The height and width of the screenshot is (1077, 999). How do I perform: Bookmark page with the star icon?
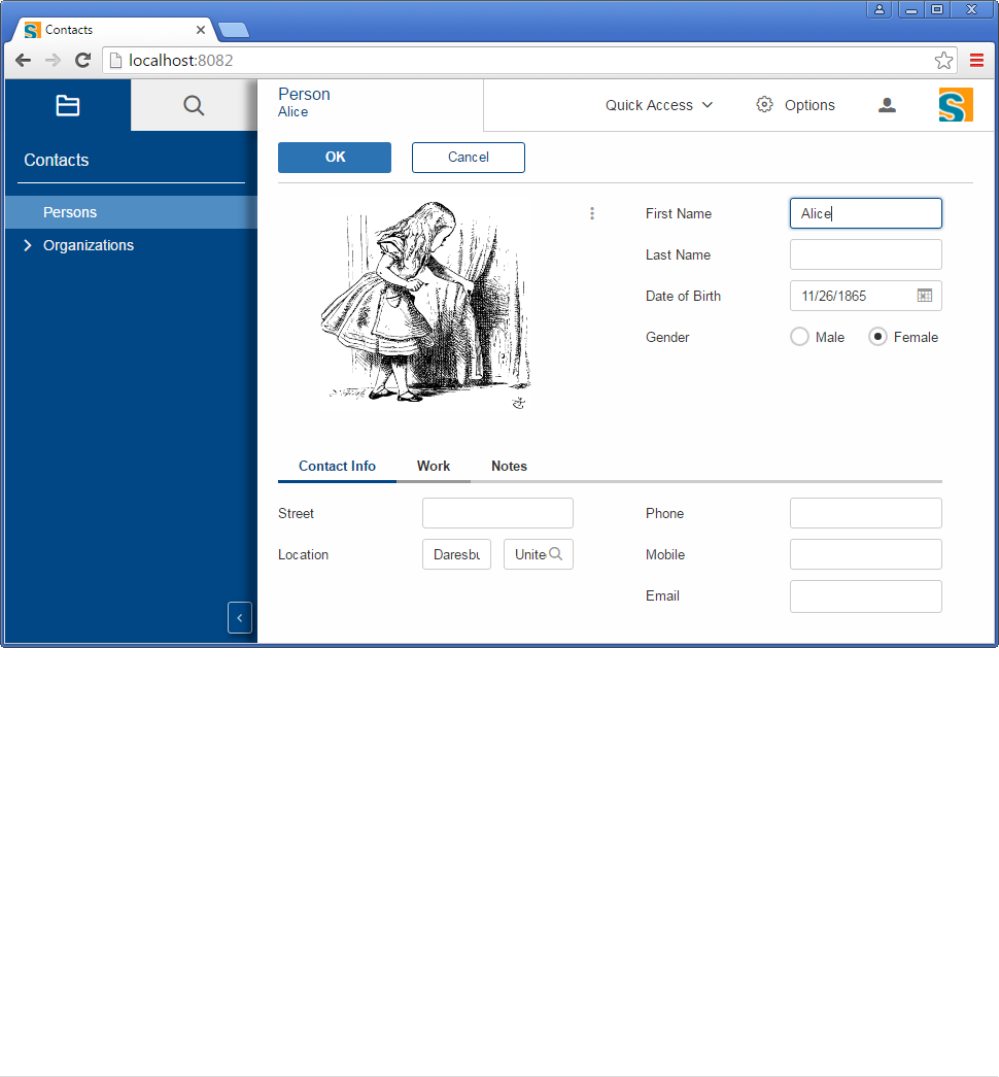coord(943,60)
